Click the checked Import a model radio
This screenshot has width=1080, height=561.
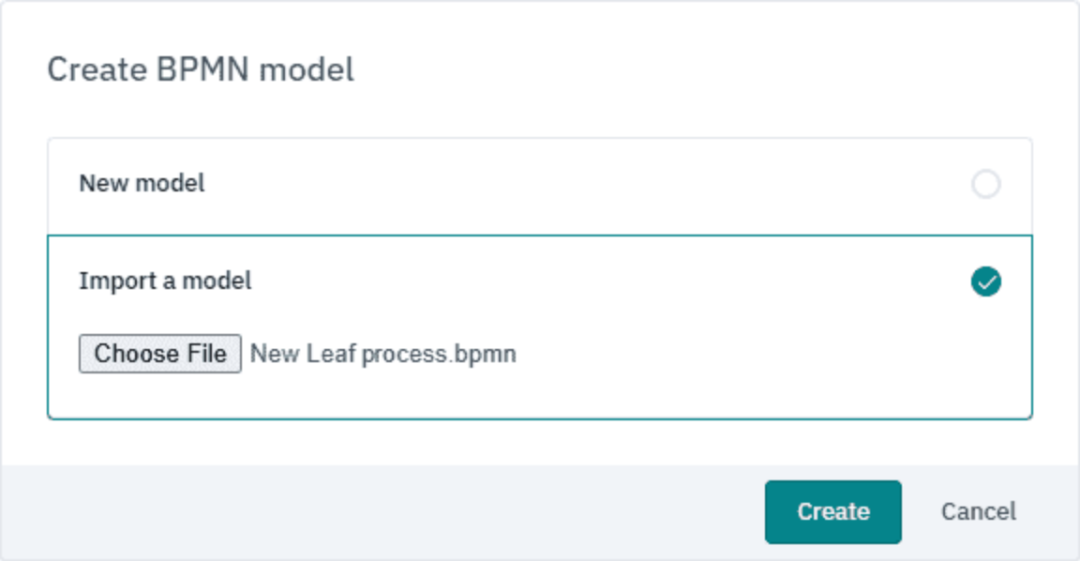986,281
